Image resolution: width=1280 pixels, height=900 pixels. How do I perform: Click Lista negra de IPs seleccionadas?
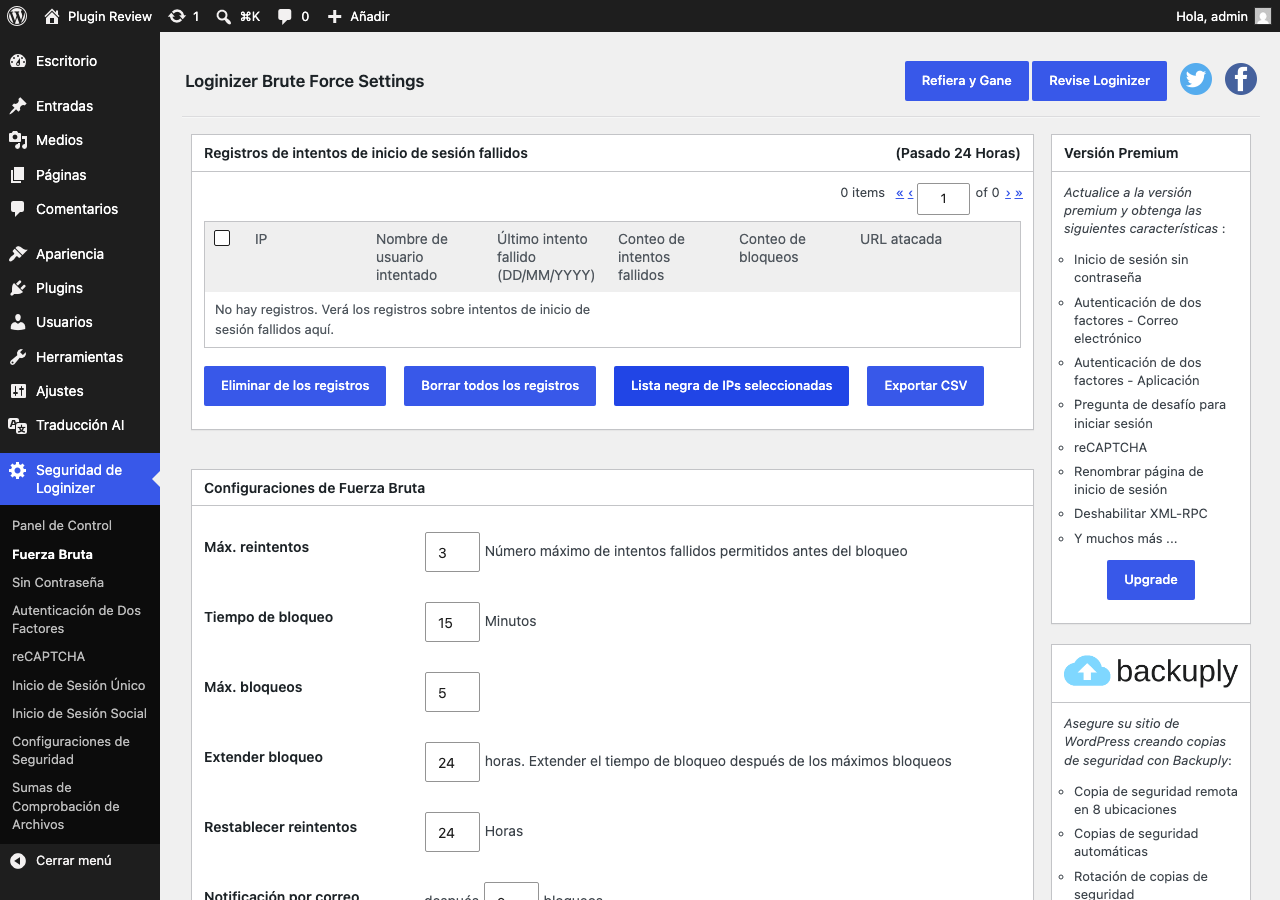tap(731, 386)
